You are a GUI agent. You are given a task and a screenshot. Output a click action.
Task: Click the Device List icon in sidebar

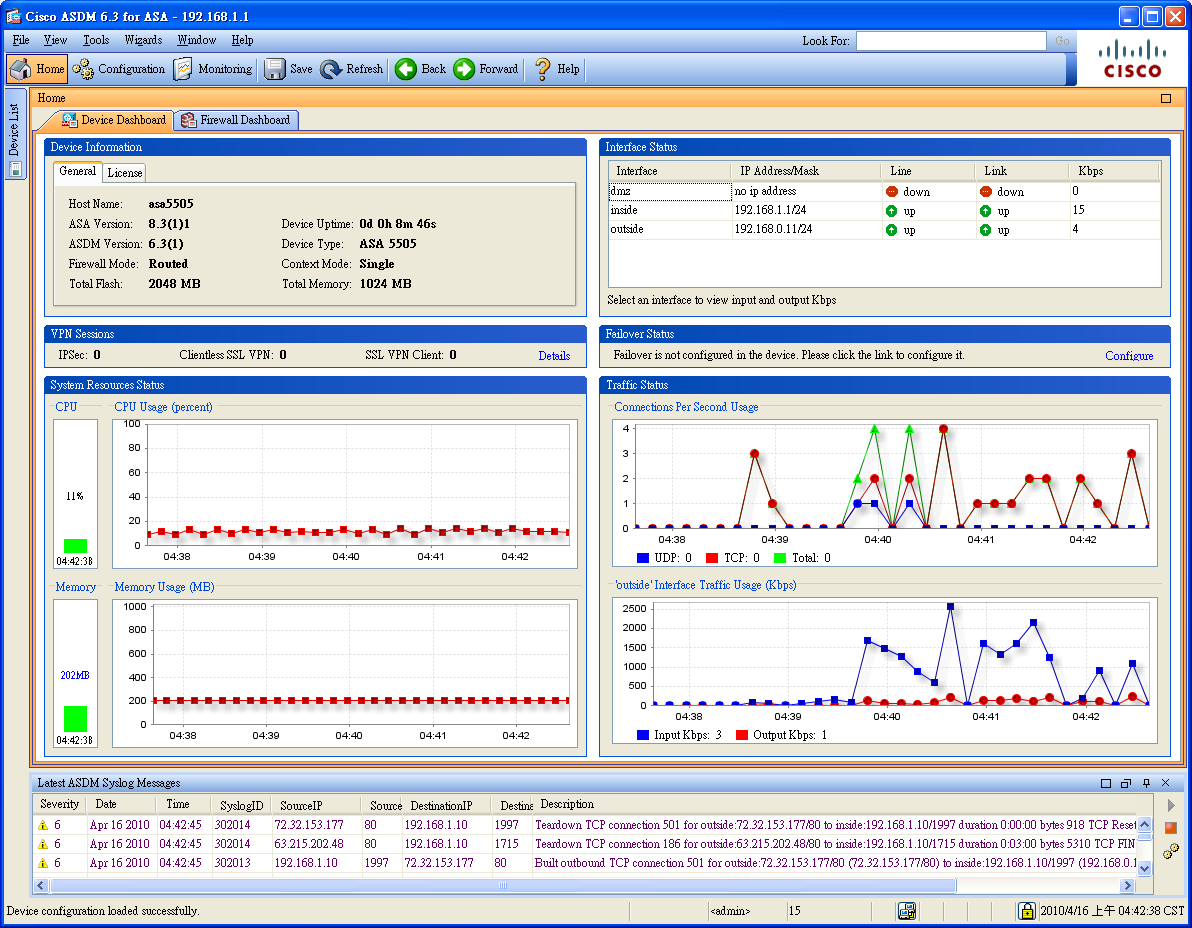click(x=14, y=169)
